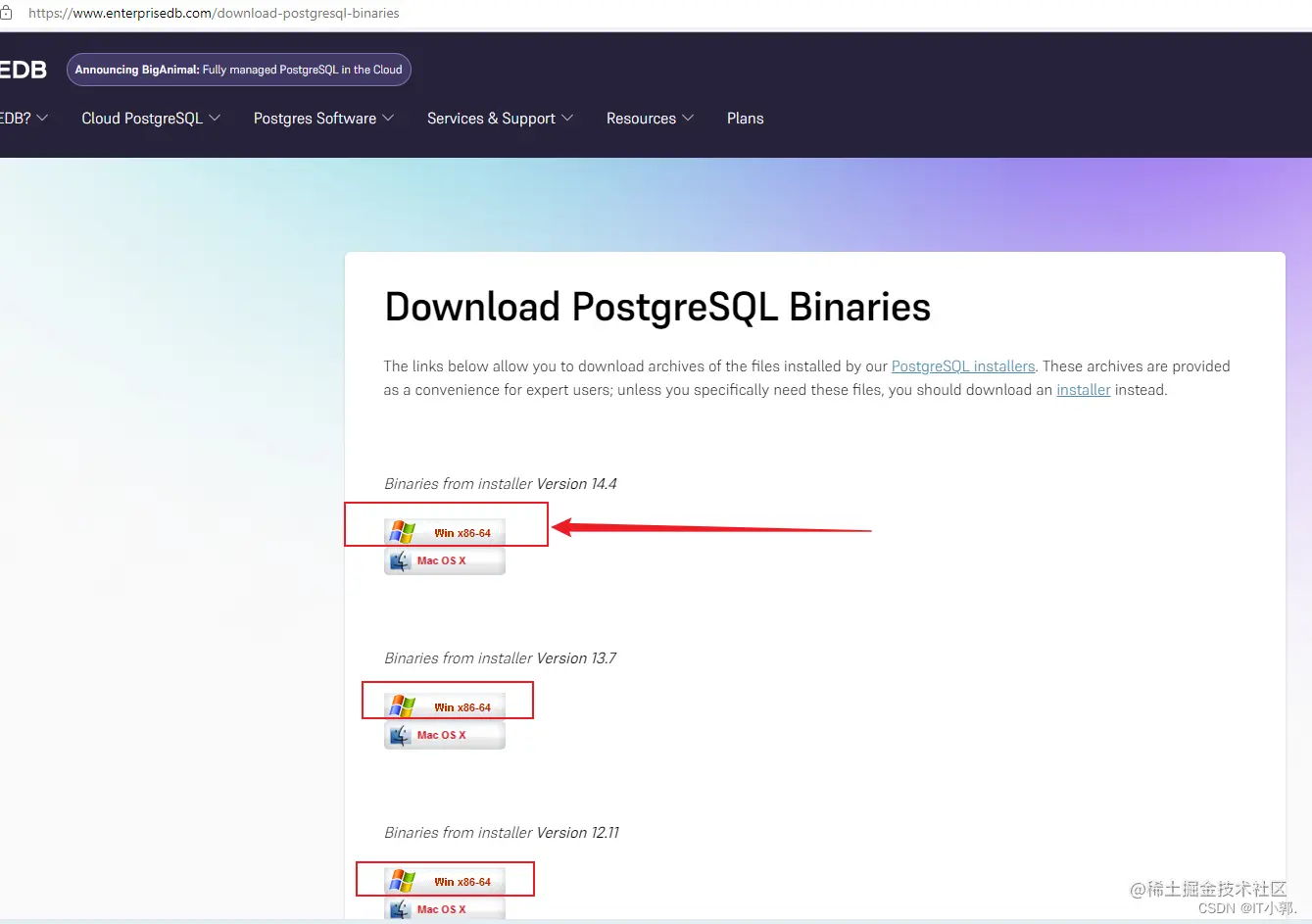Expand the Postgres Software menu
This screenshot has height=924, width=1312.
[323, 119]
